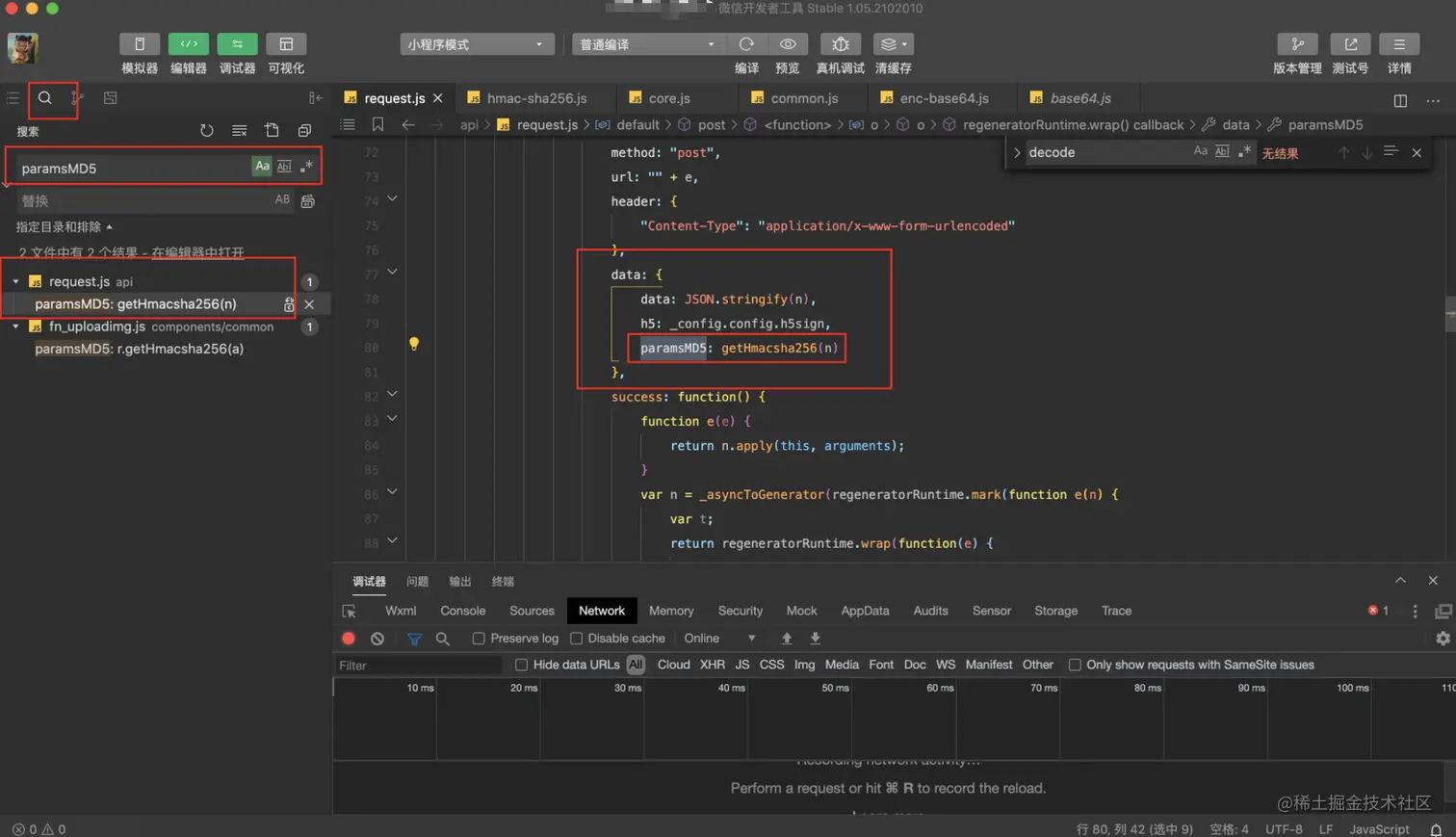The height and width of the screenshot is (837, 1456).
Task: Click the replace input field
Action: tap(144, 201)
